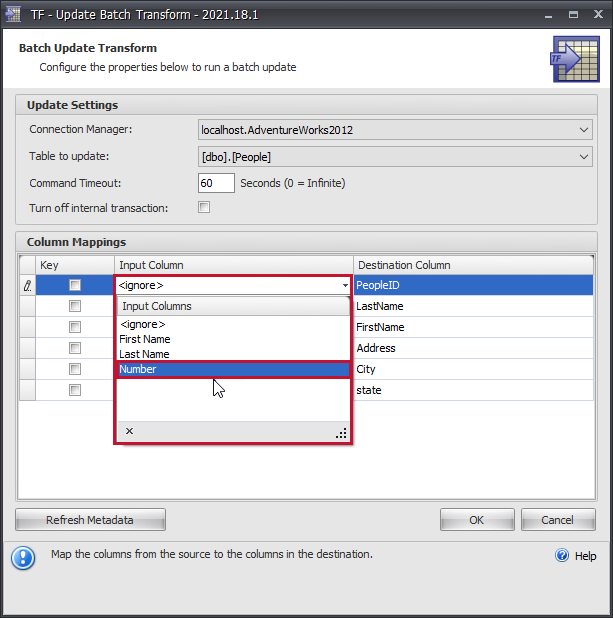Click the Command Timeout input field
This screenshot has width=613, height=618.
click(x=216, y=183)
